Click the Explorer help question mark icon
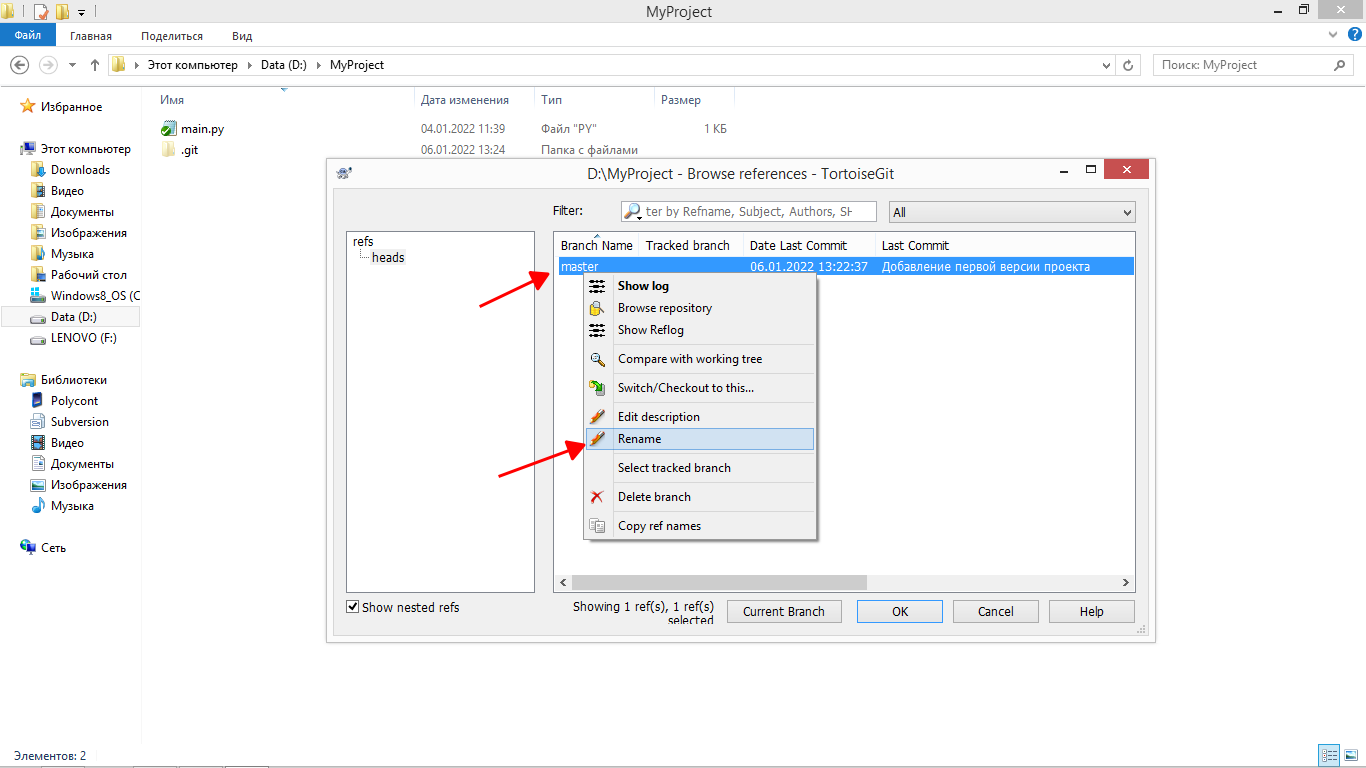The image size is (1366, 768). [x=1355, y=35]
